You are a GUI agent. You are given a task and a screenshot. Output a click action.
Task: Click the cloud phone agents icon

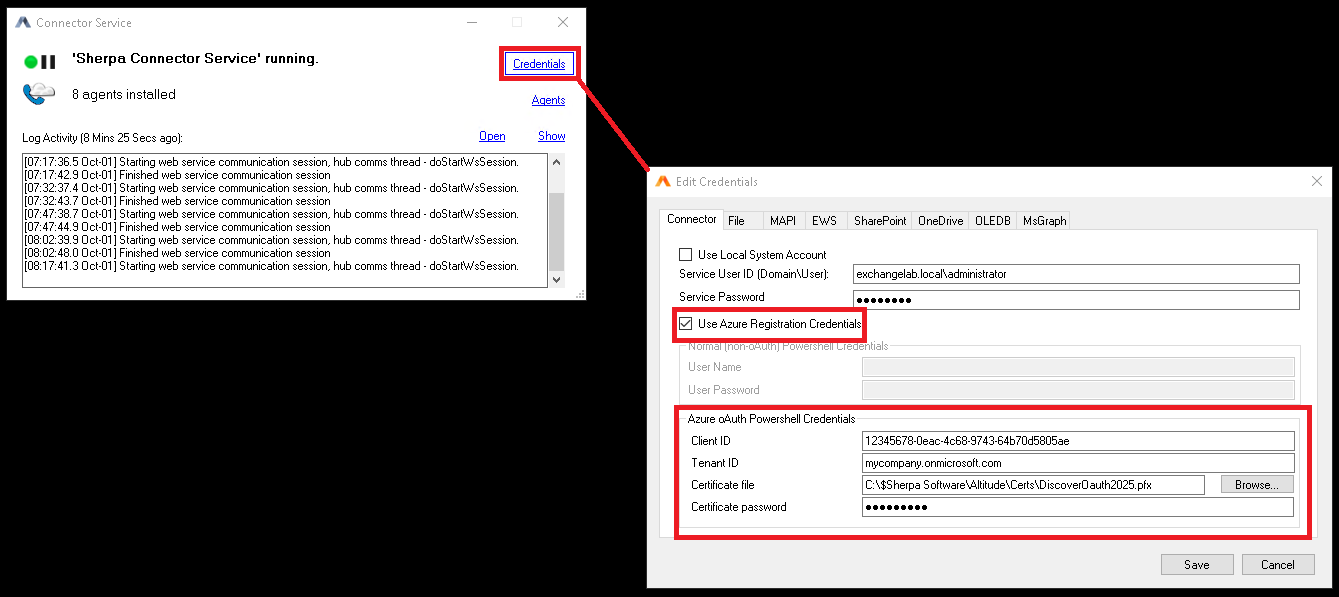pos(39,94)
